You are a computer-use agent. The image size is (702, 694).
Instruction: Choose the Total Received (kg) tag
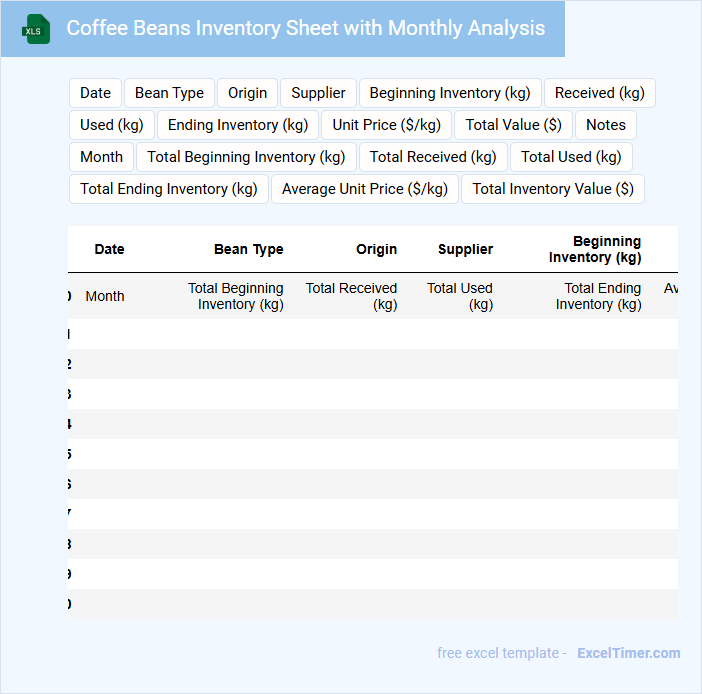click(433, 157)
